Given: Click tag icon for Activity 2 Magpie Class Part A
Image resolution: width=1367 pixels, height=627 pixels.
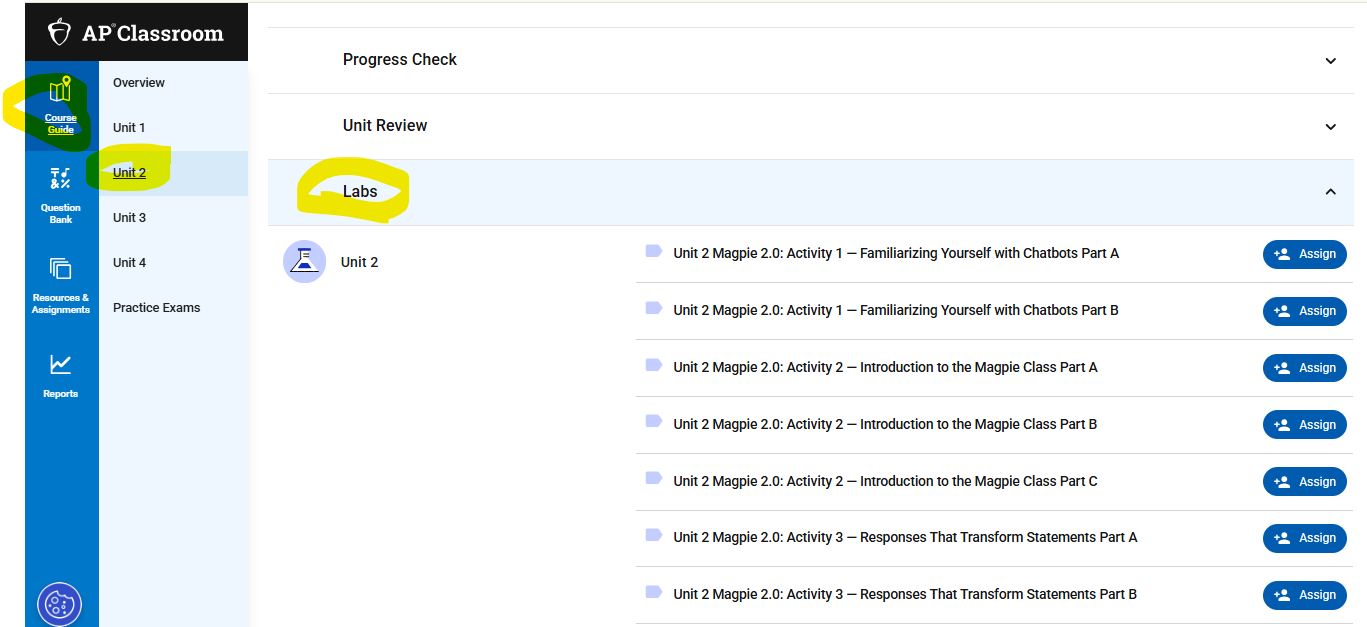Looking at the screenshot, I should [x=654, y=365].
